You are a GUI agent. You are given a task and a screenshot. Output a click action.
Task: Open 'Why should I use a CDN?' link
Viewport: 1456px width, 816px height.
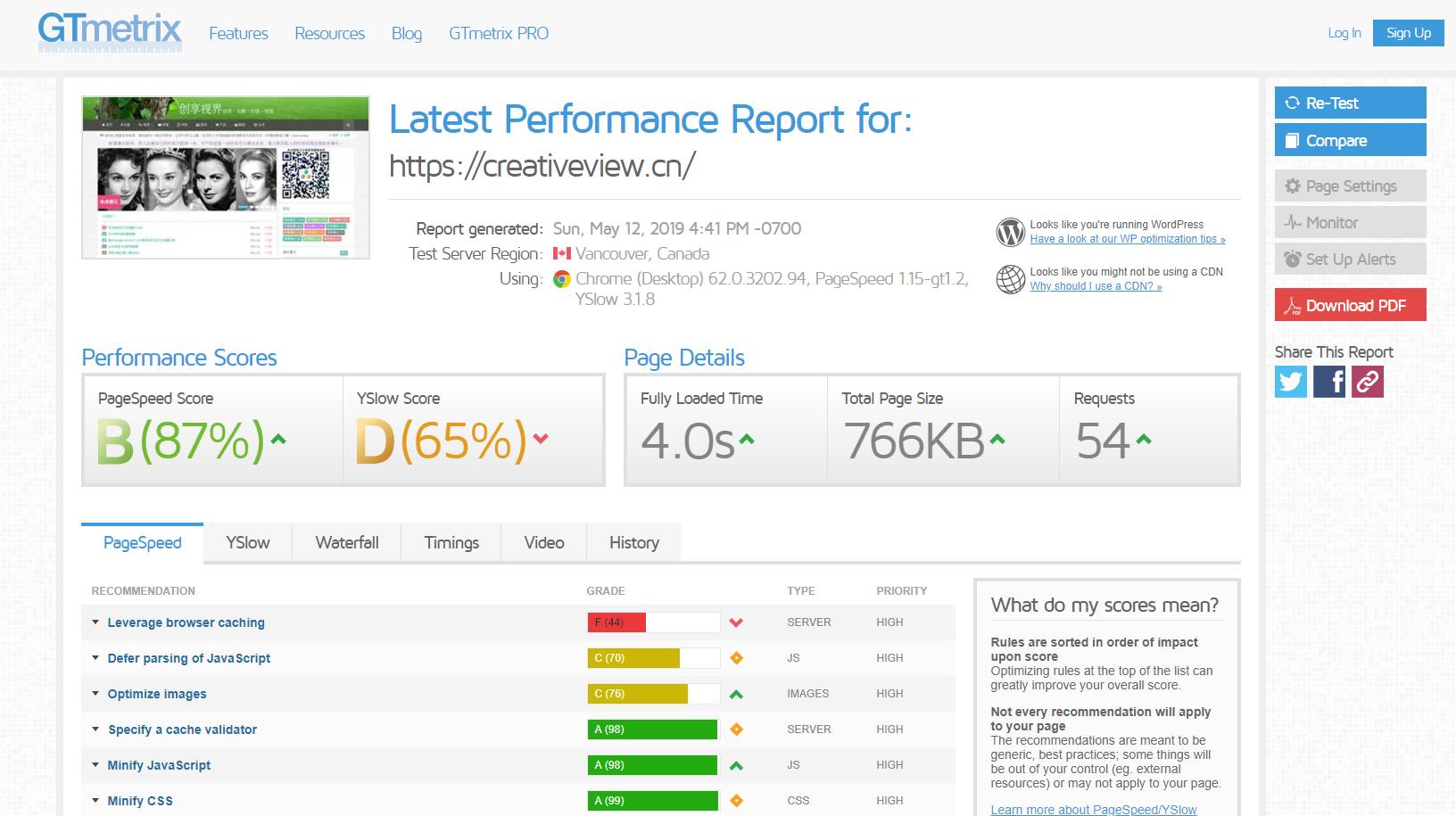(x=1096, y=286)
